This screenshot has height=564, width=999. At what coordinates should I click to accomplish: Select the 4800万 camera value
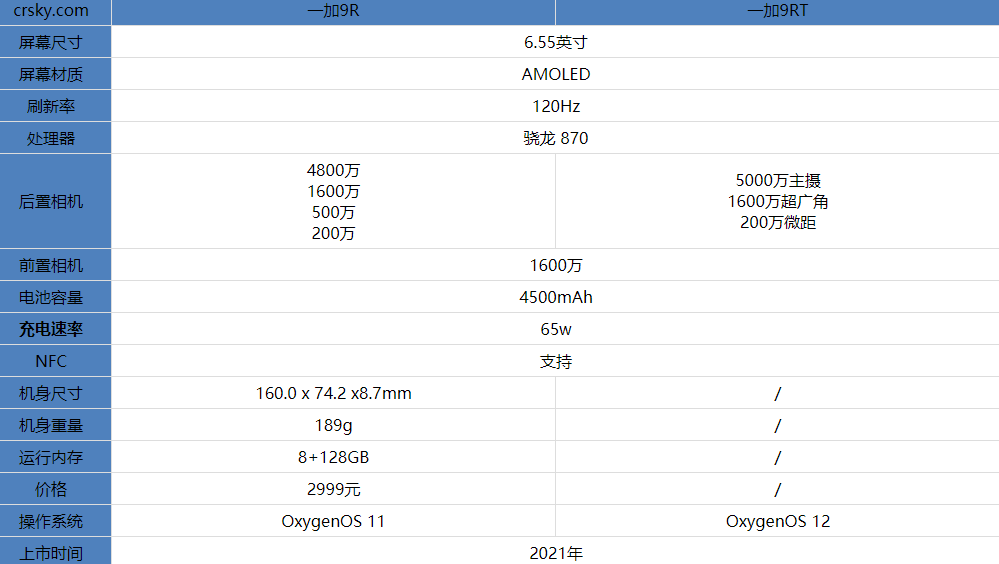click(333, 170)
